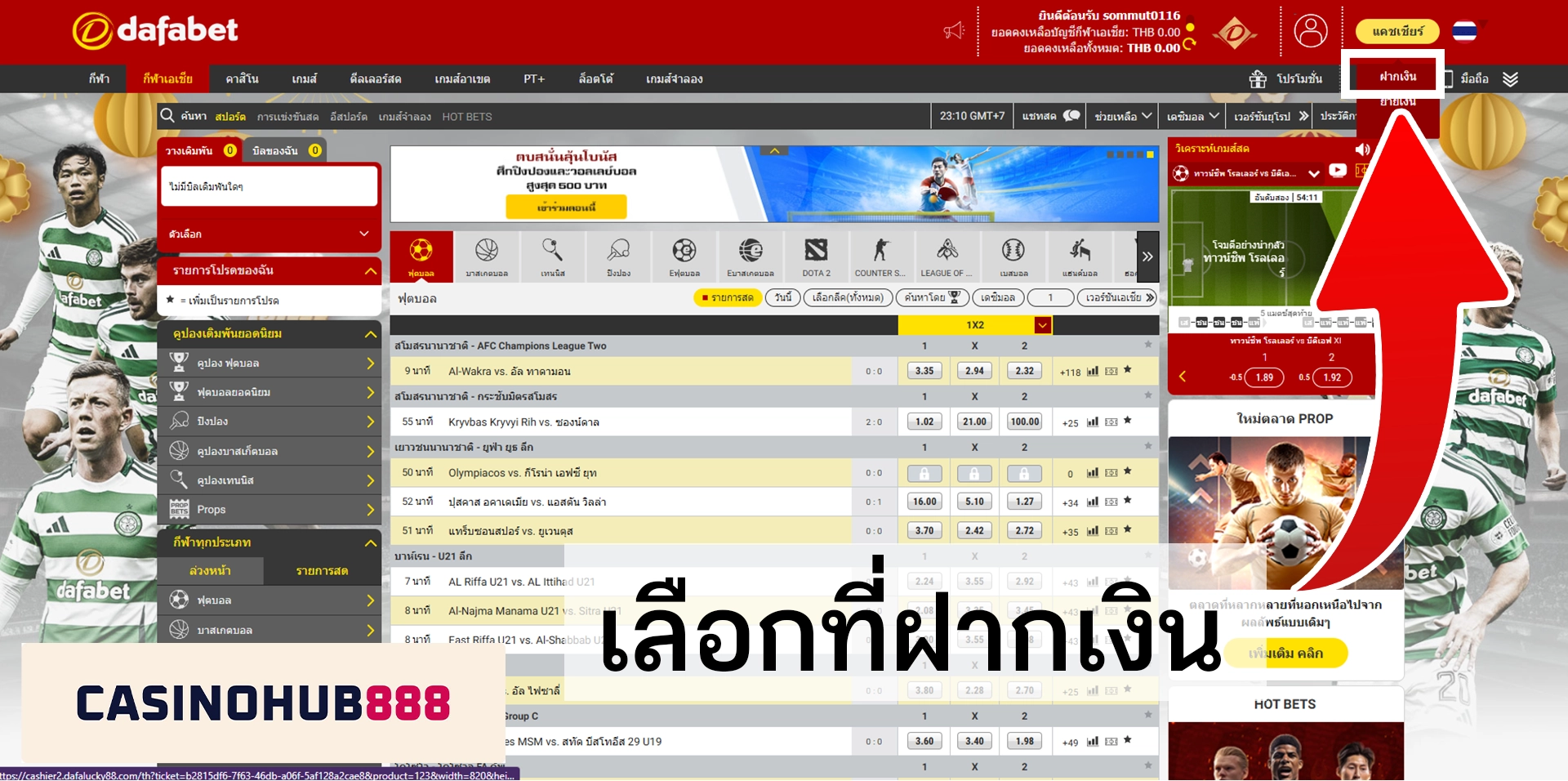This screenshot has width=1568, height=781.
Task: Select the deposit option under cashier
Action: [1397, 76]
